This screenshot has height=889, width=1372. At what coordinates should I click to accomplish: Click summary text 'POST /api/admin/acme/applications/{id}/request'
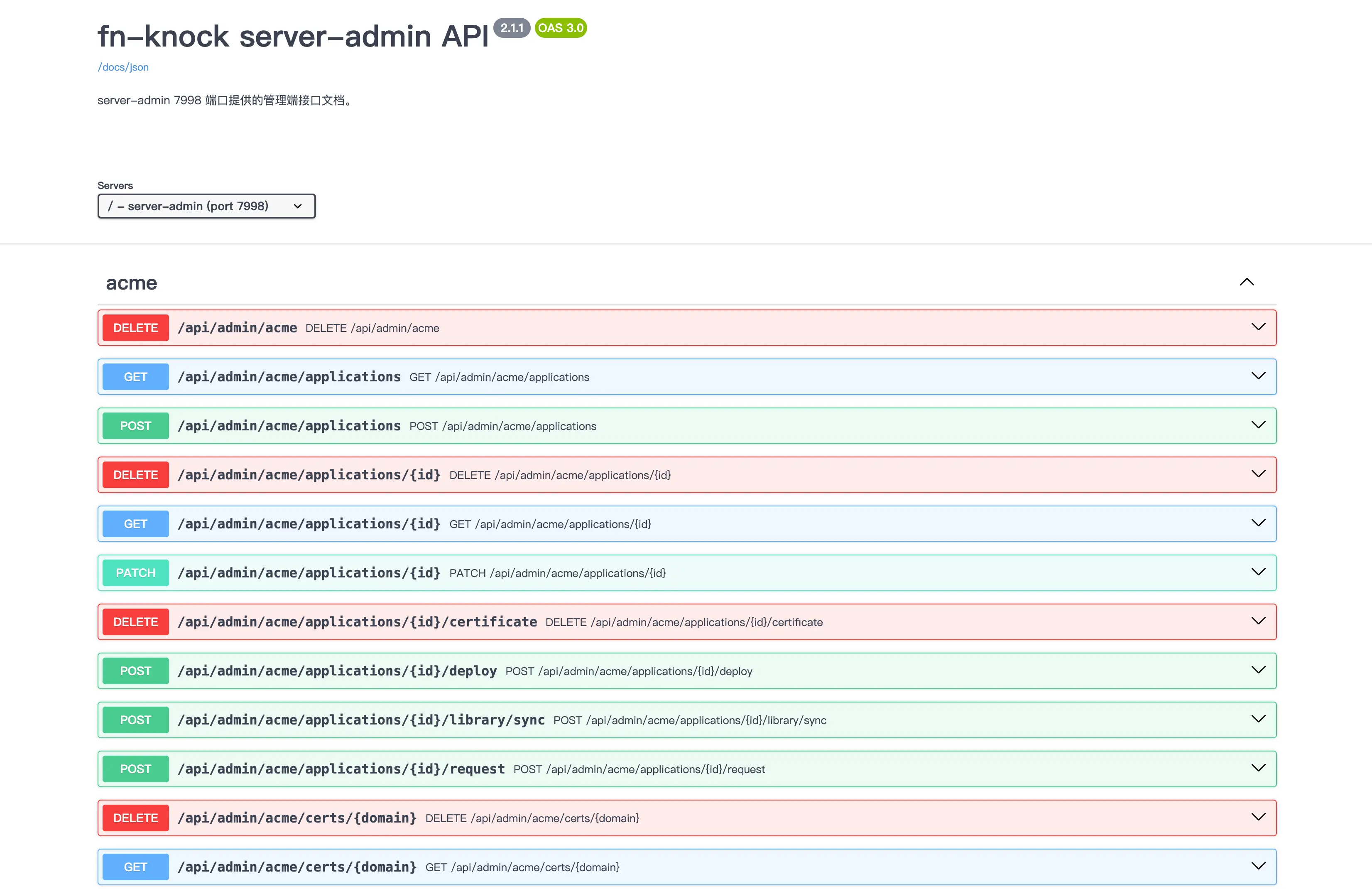point(639,769)
